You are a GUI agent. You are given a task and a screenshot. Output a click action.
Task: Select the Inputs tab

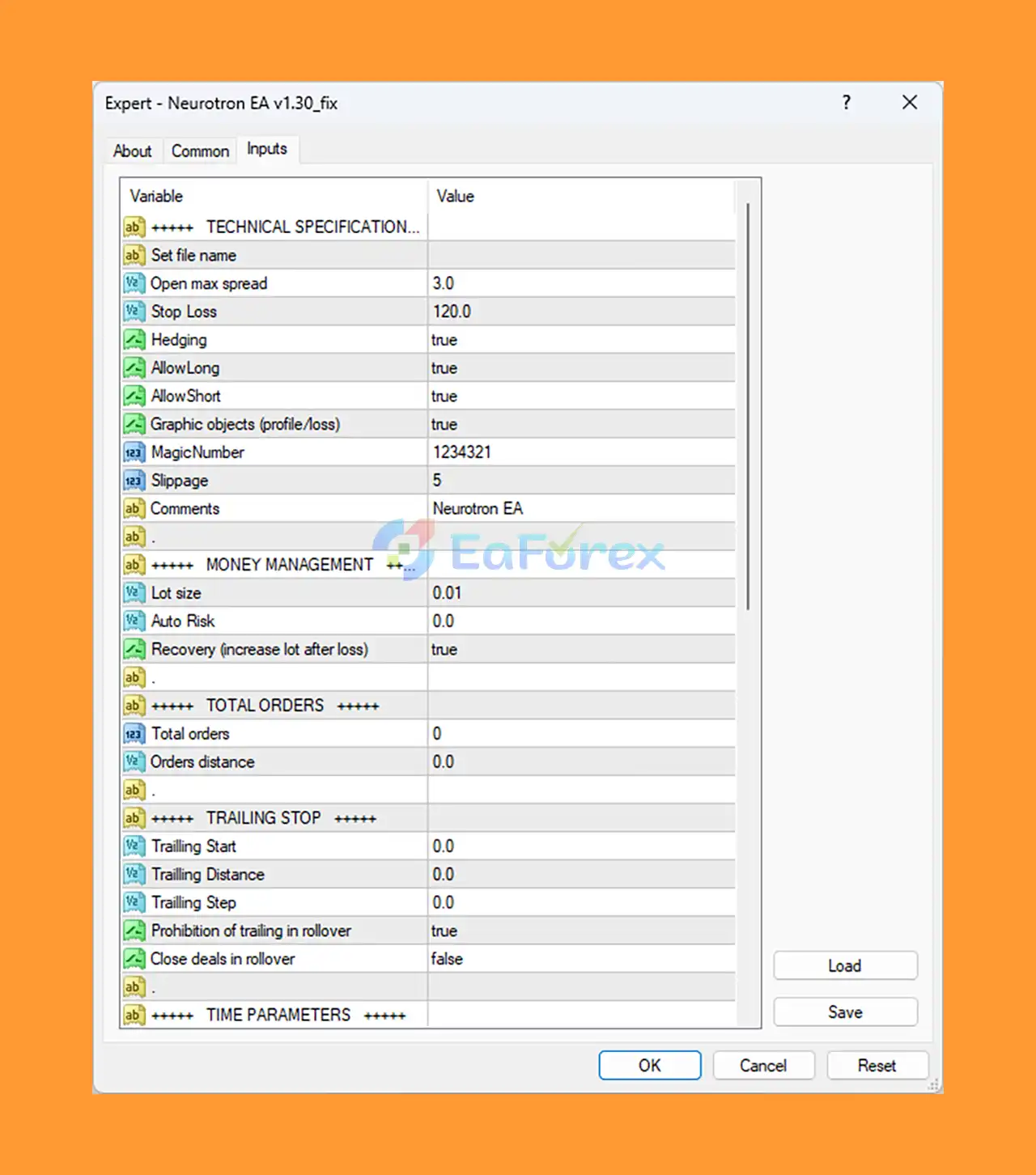point(267,149)
